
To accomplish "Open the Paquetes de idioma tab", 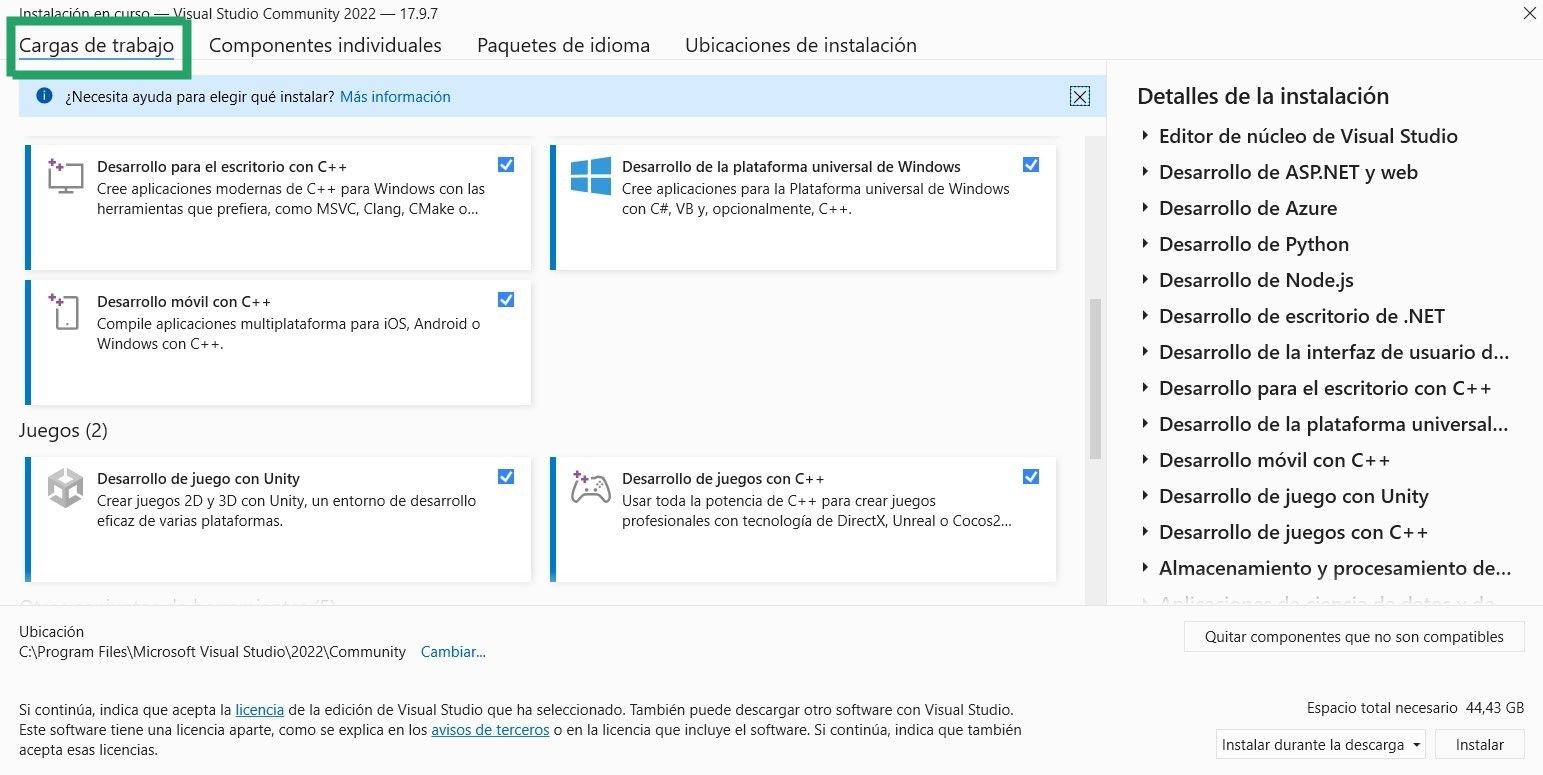I will (x=563, y=45).
